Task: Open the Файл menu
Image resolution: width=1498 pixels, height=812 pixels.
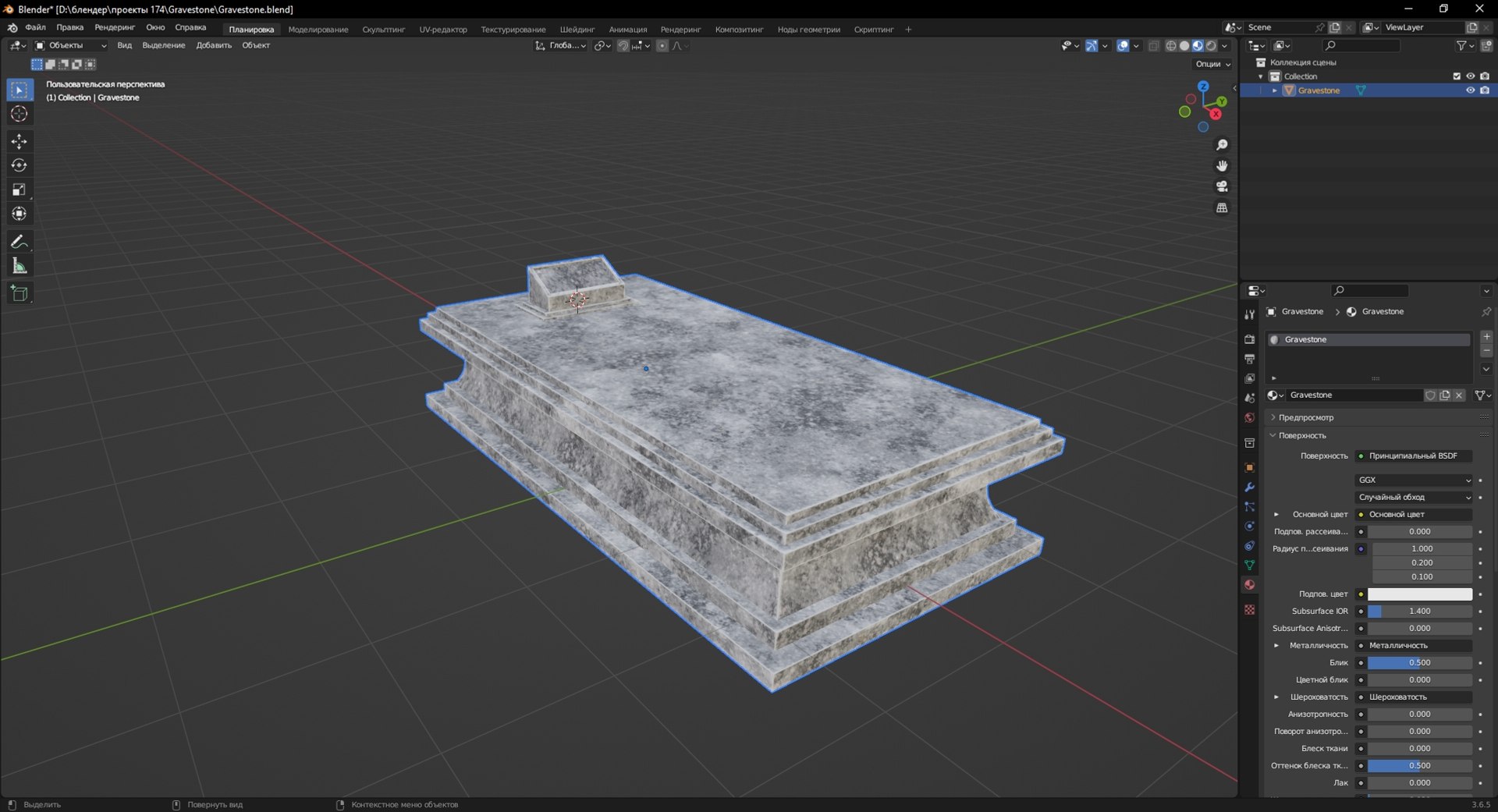Action: coord(35,27)
